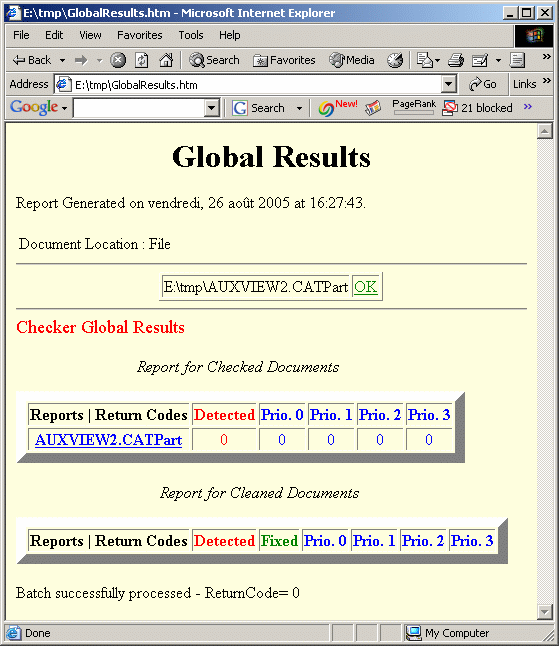Click the vertical scrollbar down arrow
This screenshot has height=646, width=559.
(545, 611)
